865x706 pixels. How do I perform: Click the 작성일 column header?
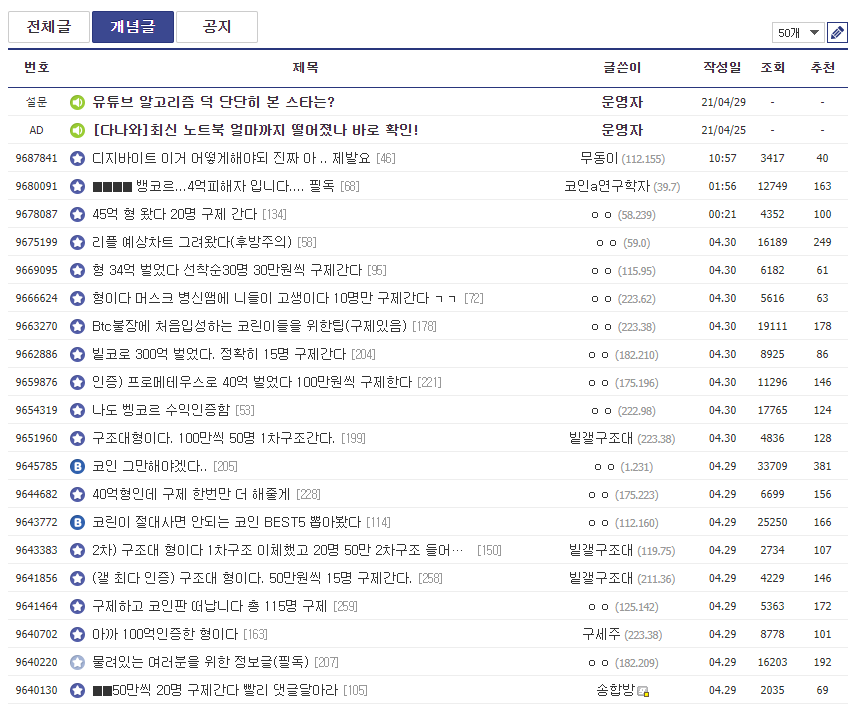(722, 68)
